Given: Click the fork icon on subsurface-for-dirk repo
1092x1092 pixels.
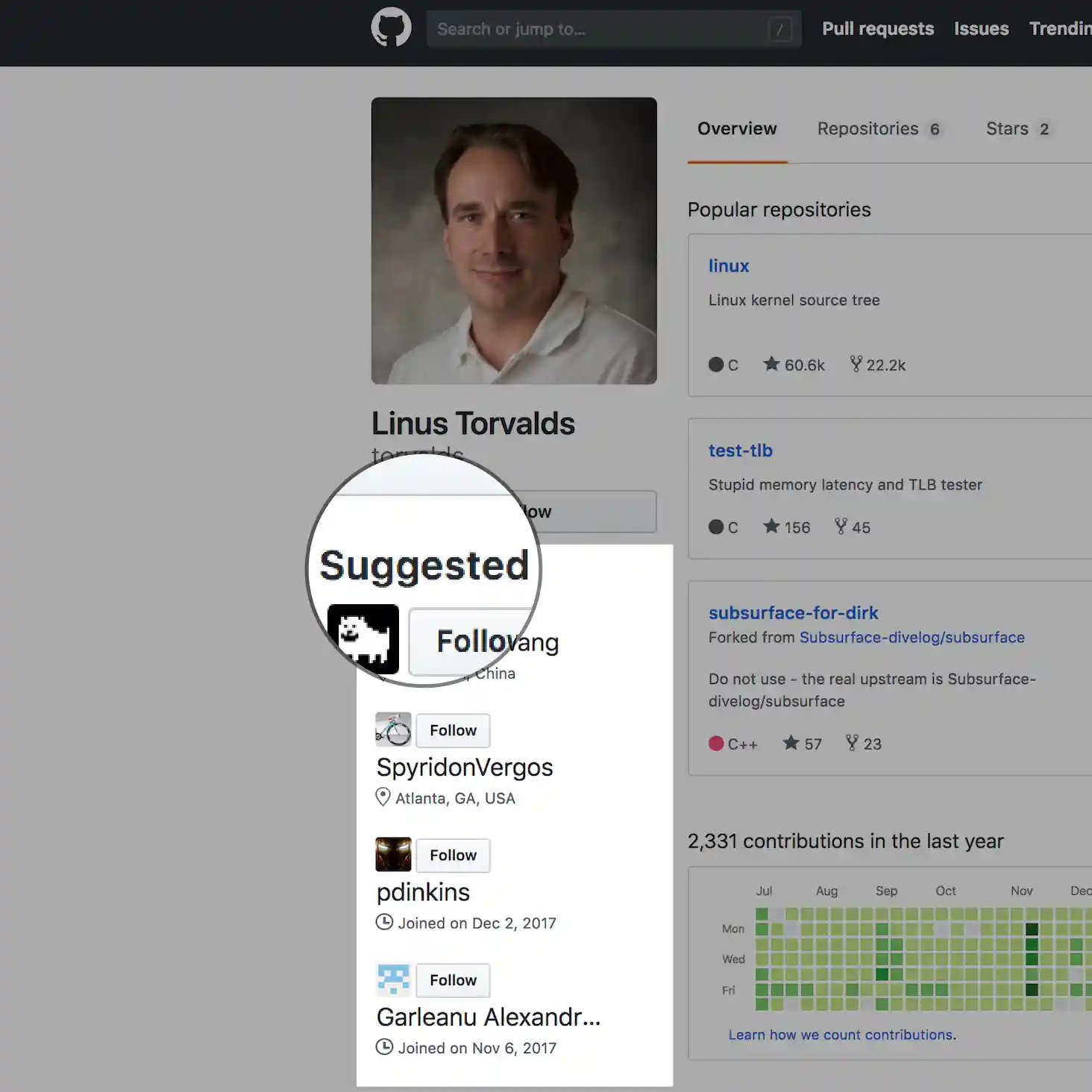Looking at the screenshot, I should [x=852, y=743].
